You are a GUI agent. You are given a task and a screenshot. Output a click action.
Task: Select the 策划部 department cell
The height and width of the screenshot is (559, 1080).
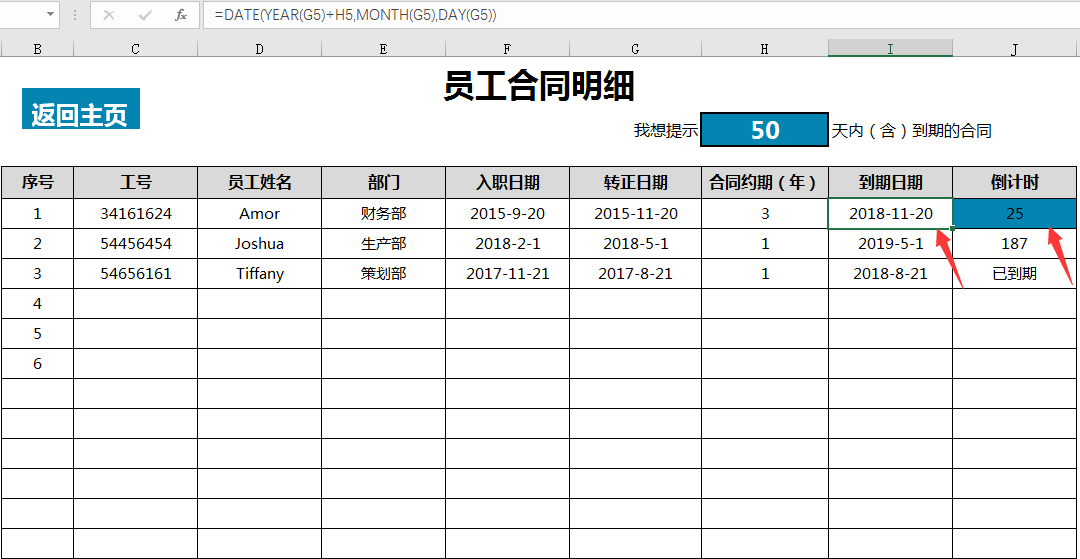click(x=384, y=274)
